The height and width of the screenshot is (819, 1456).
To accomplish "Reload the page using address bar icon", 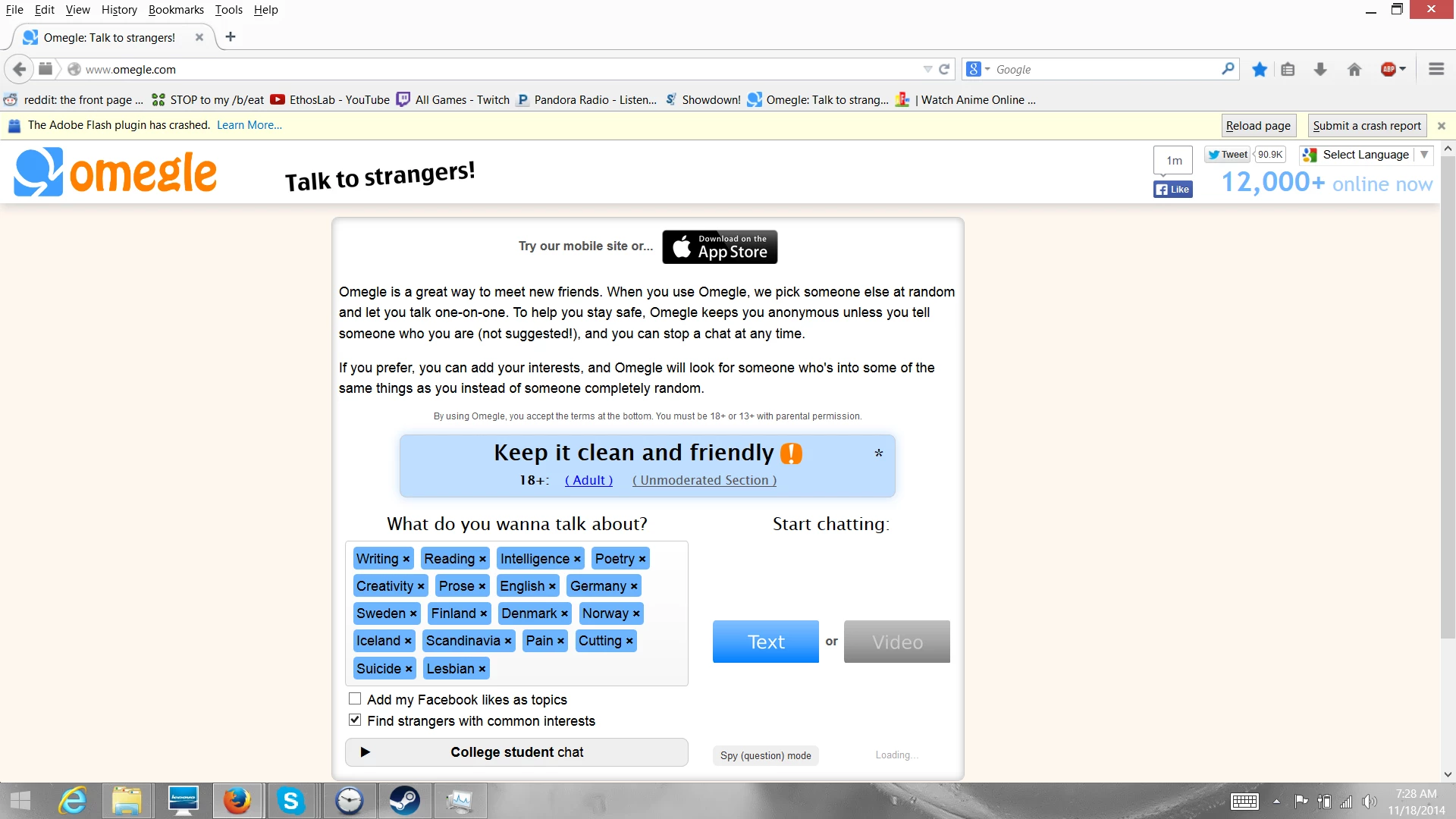I will pos(944,69).
